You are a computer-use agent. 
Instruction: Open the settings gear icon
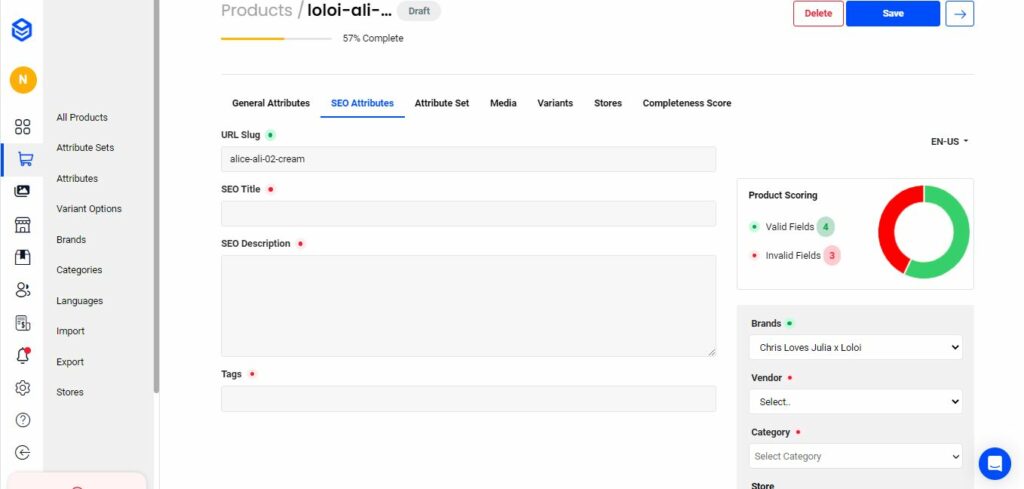(22, 388)
